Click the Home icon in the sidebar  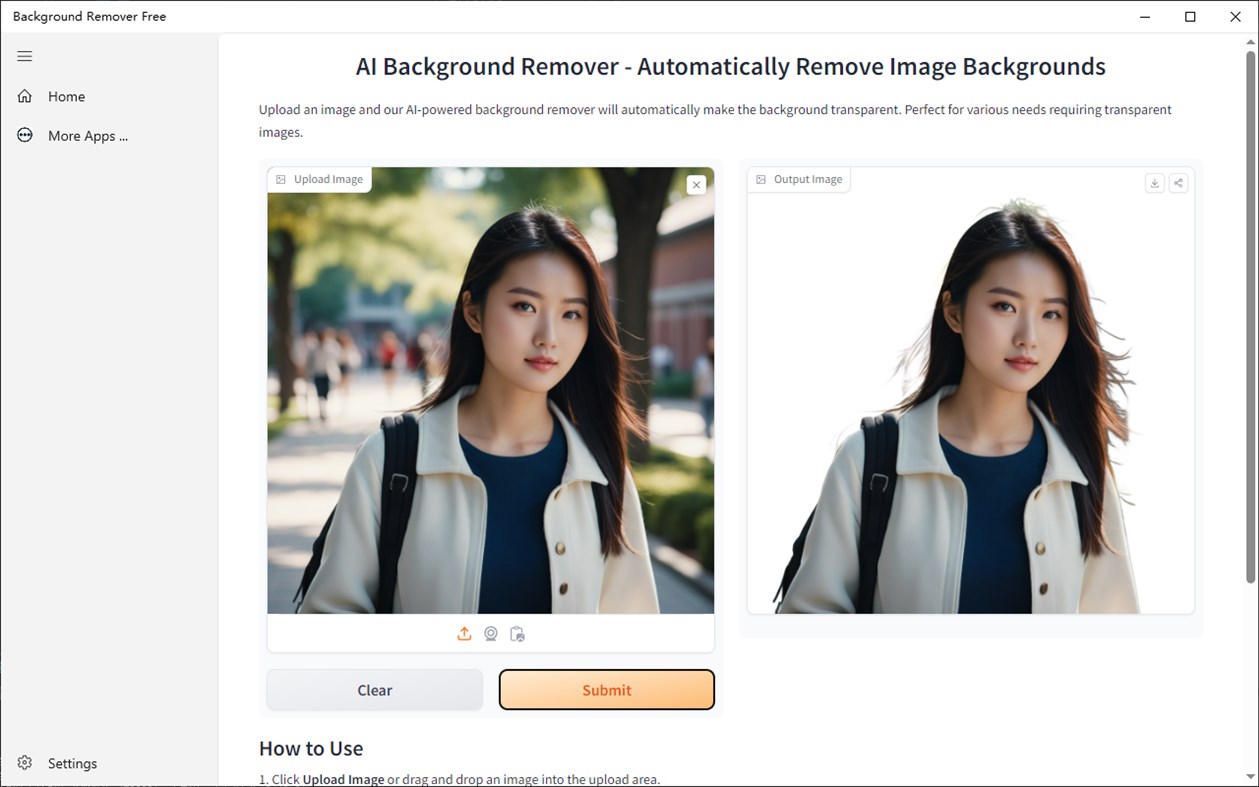[x=24, y=95]
